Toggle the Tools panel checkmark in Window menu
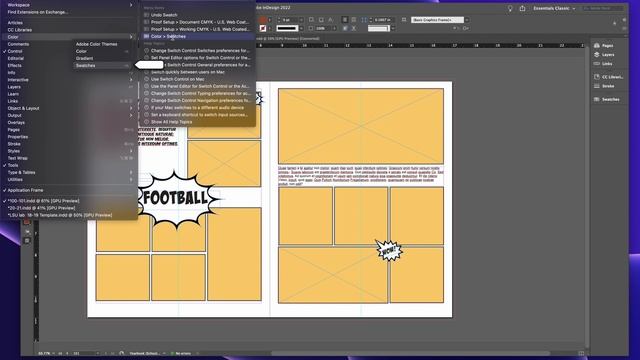The width and height of the screenshot is (640, 360). pos(4,165)
